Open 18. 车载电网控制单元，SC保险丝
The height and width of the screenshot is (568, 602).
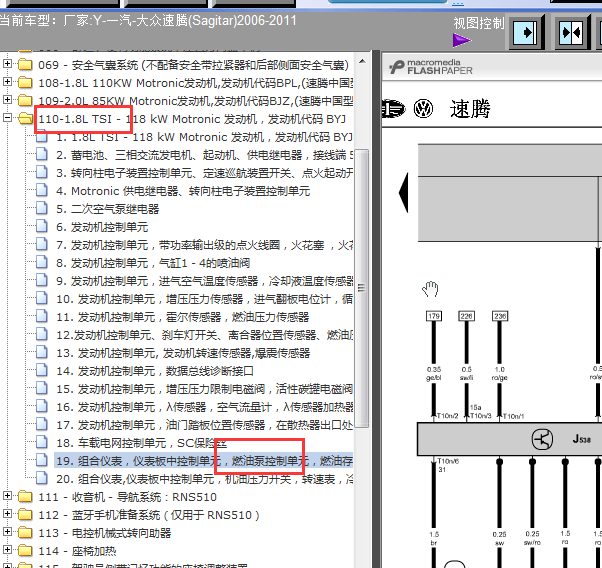pyautogui.click(x=141, y=444)
